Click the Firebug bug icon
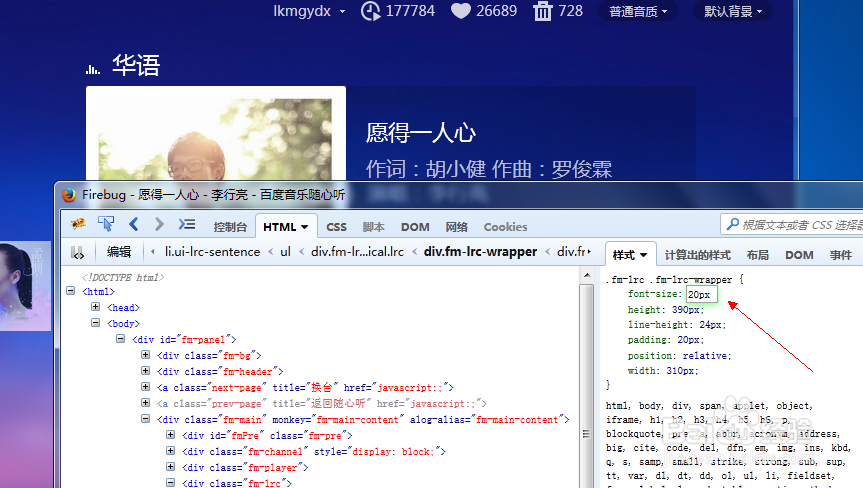This screenshot has height=488, width=863. click(78, 224)
